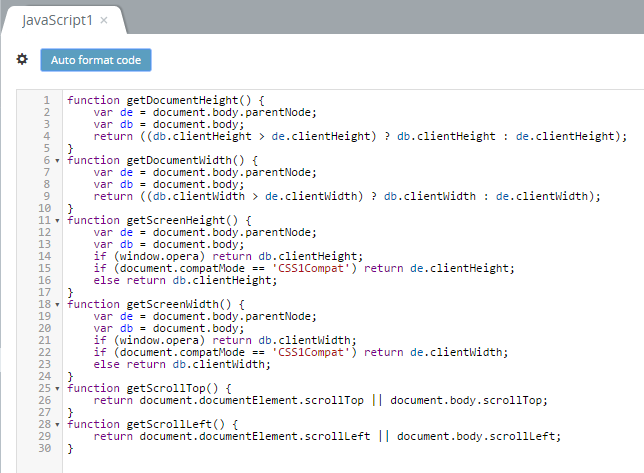Collapse the getScreenWidth function at line 18
Viewport: 644px width, 473px height.
click(x=57, y=305)
